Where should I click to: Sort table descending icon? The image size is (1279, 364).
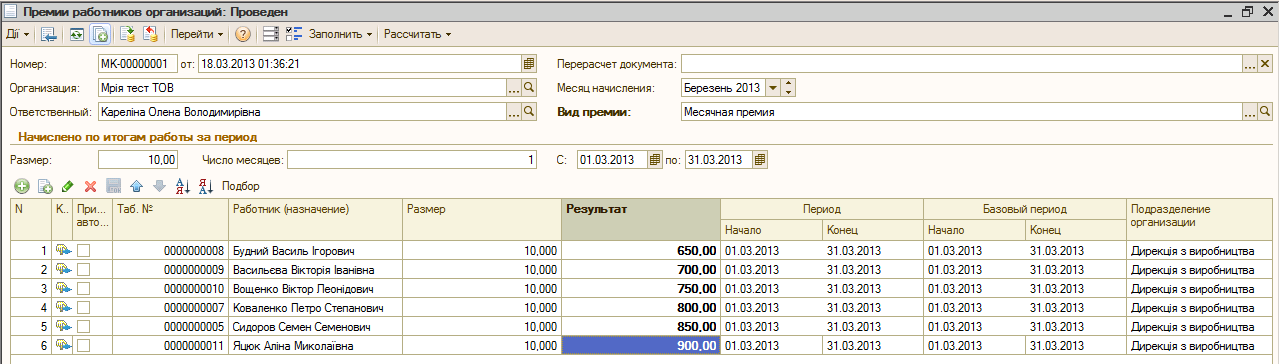[x=205, y=186]
